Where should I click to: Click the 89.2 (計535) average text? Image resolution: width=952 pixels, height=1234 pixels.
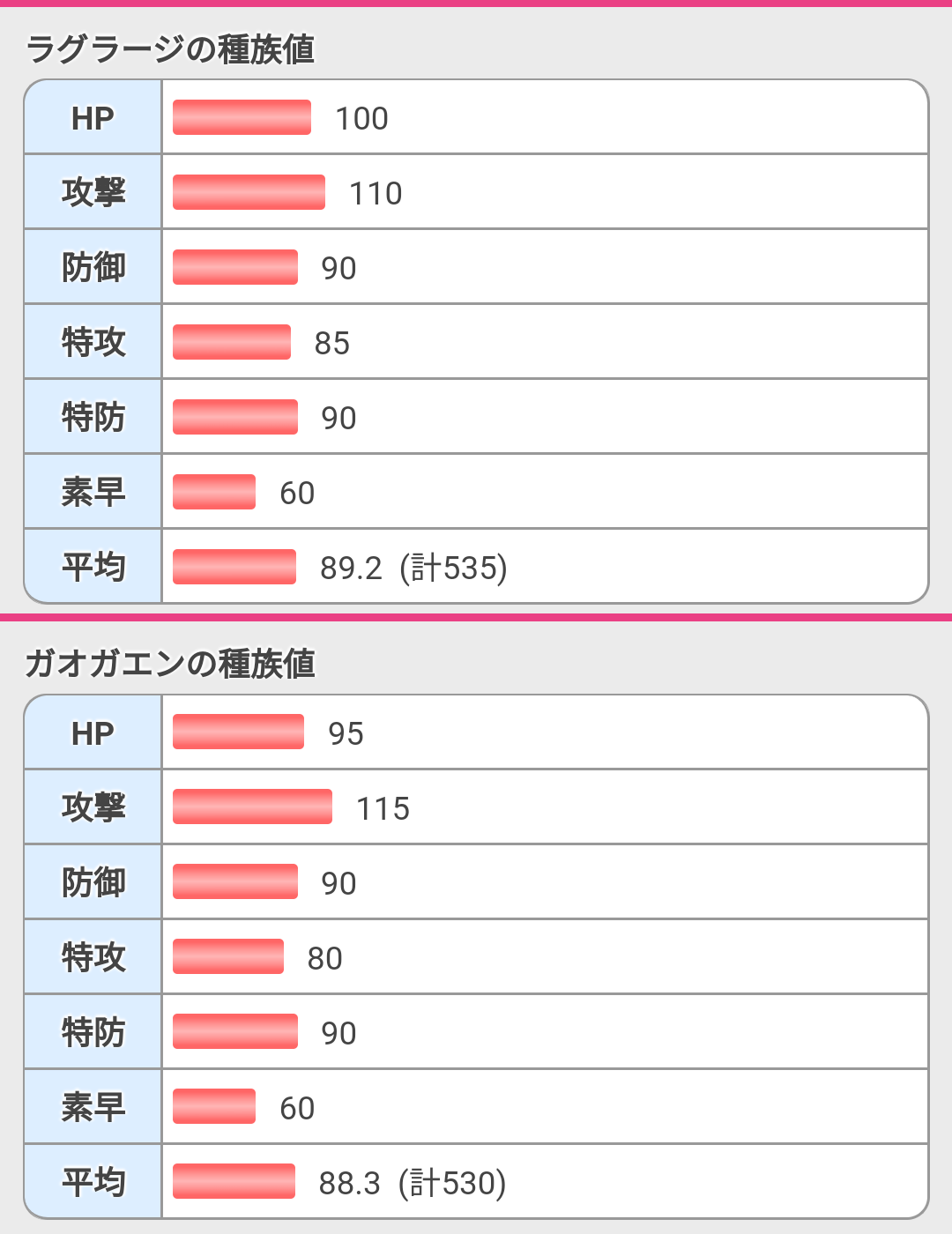413,568
